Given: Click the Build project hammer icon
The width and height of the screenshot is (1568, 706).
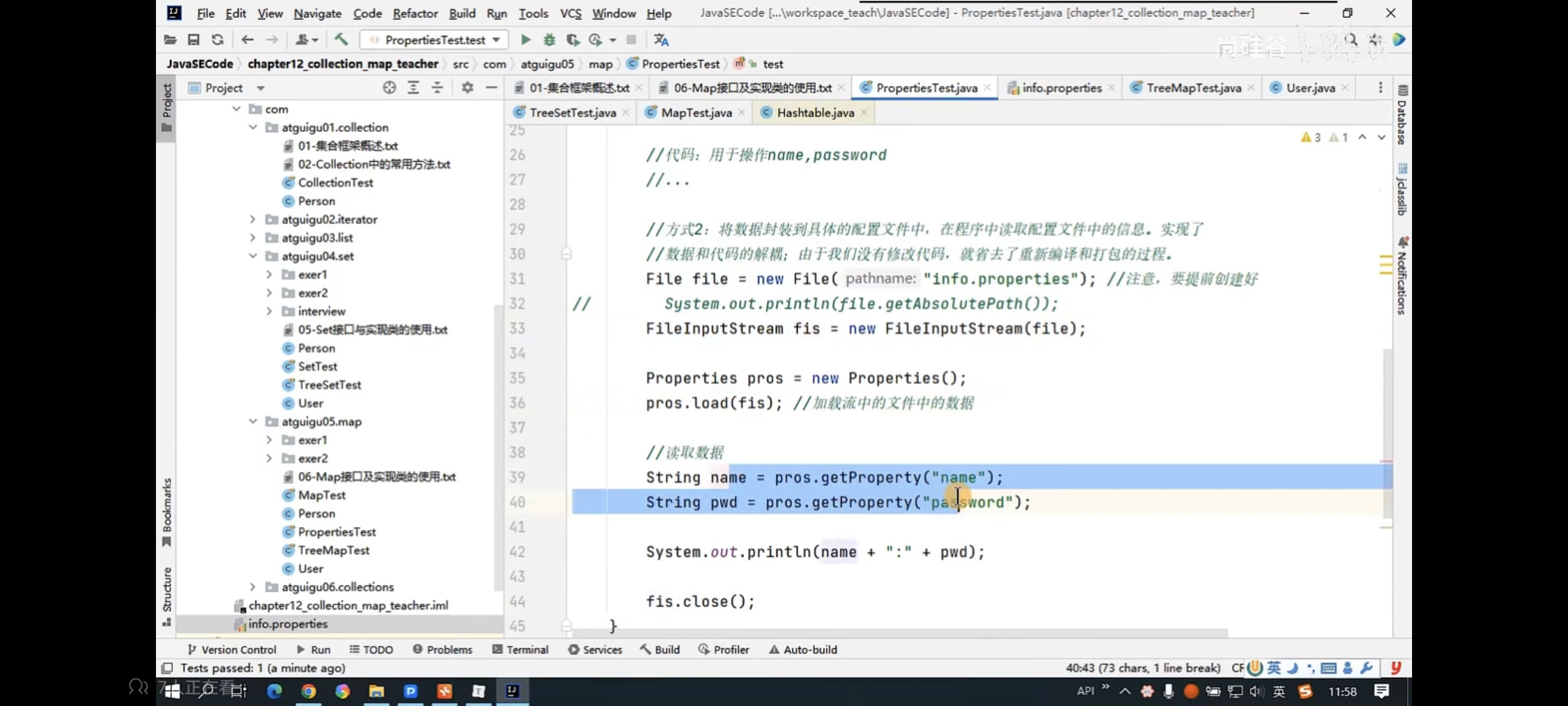Looking at the screenshot, I should point(341,40).
